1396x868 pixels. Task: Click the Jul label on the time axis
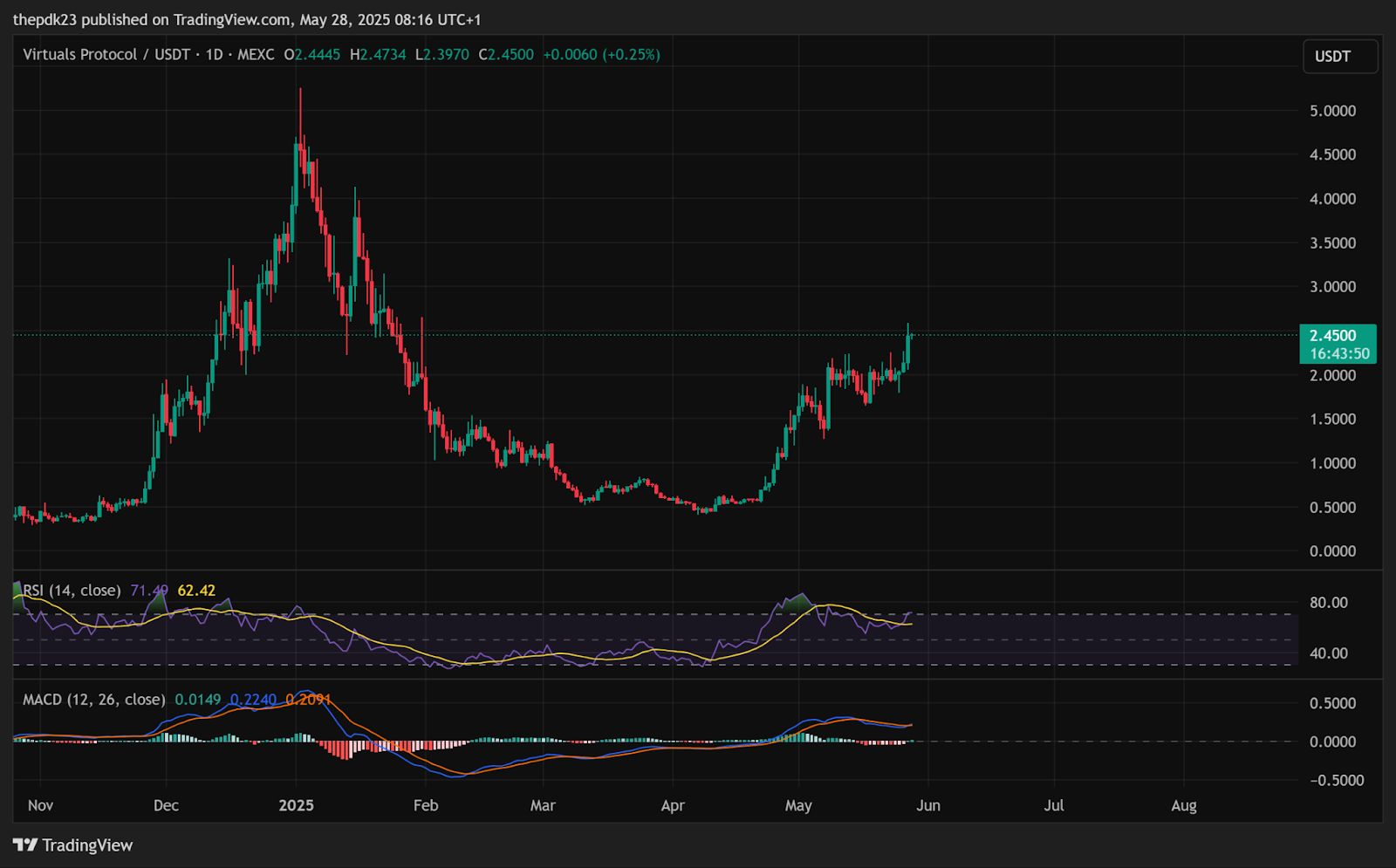tap(1054, 805)
